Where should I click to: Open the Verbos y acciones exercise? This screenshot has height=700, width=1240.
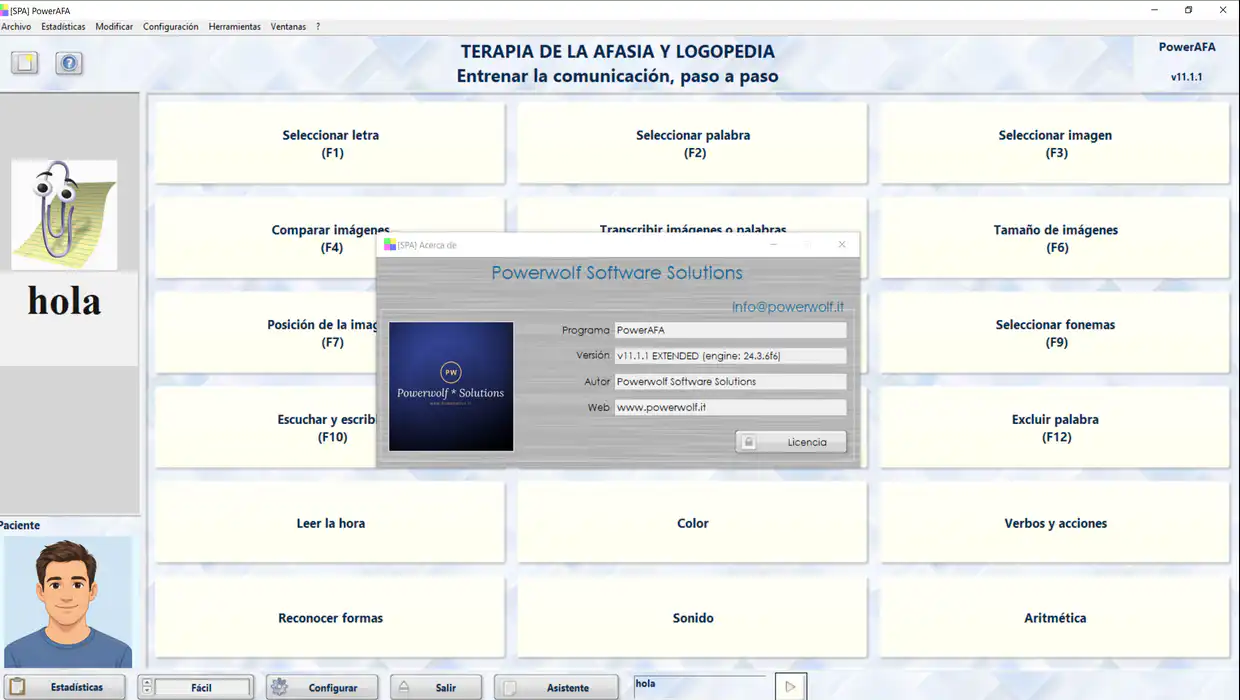pos(1055,523)
